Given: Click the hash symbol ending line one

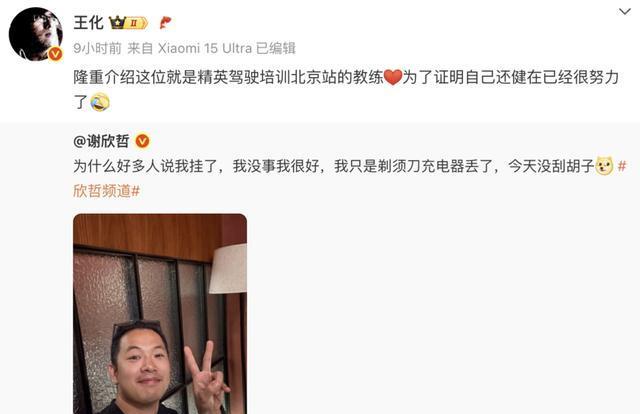Looking at the screenshot, I should coord(622,166).
